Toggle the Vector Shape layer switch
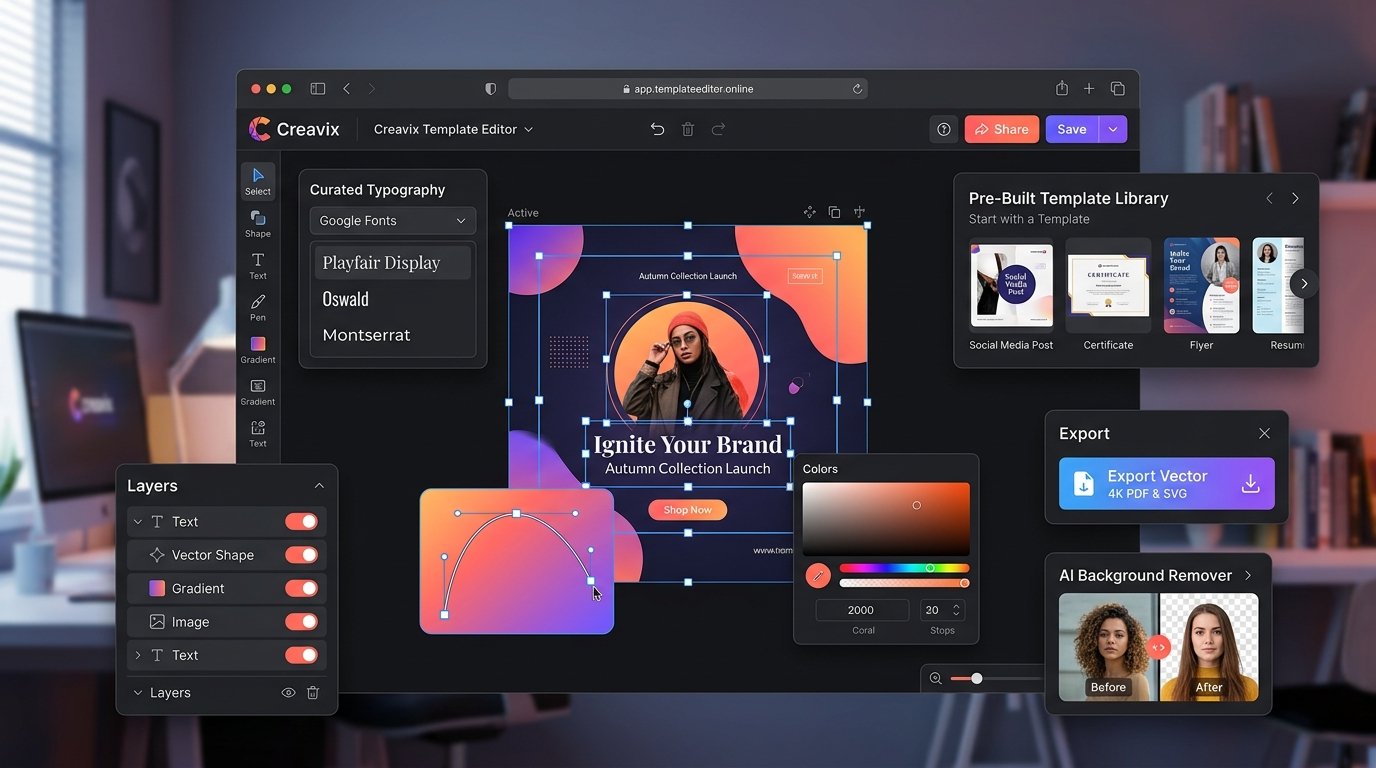Image resolution: width=1376 pixels, height=768 pixels. tap(301, 555)
